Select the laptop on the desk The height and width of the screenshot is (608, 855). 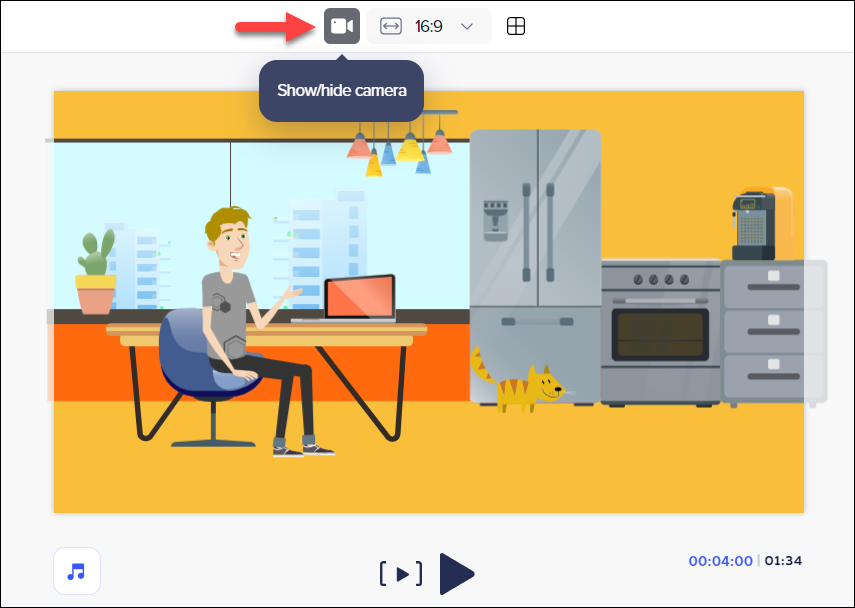pos(355,298)
